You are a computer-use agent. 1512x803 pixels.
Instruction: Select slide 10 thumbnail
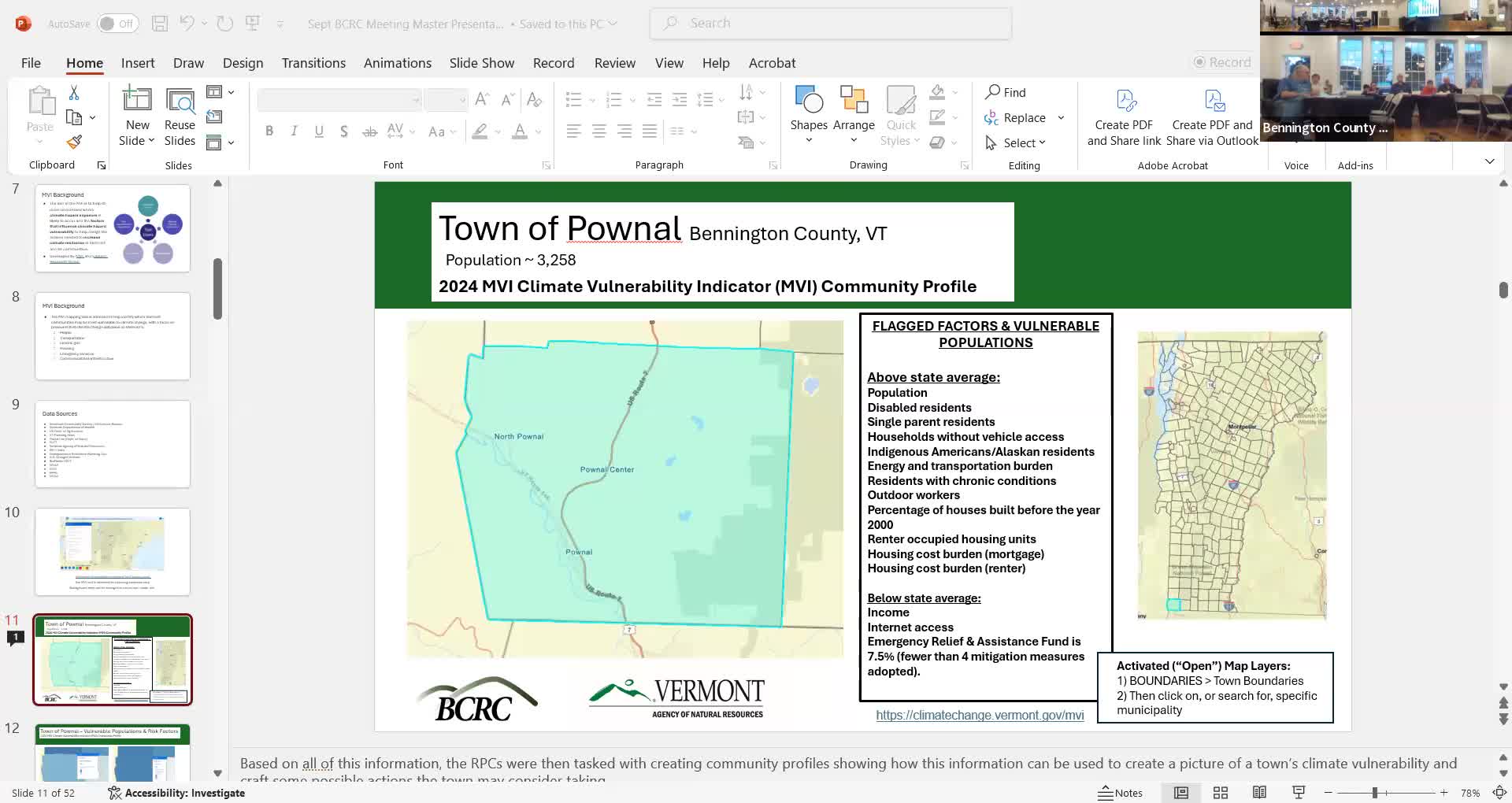click(x=113, y=551)
